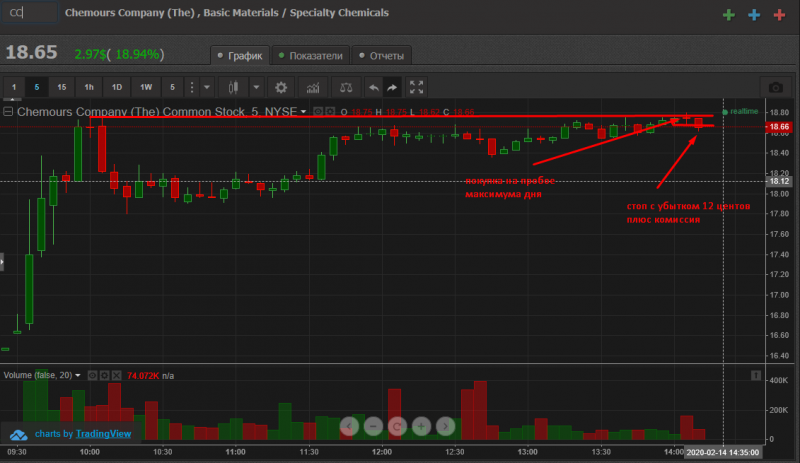Take a chart snapshot with camera icon
This screenshot has height=463, width=800.
coord(776,87)
